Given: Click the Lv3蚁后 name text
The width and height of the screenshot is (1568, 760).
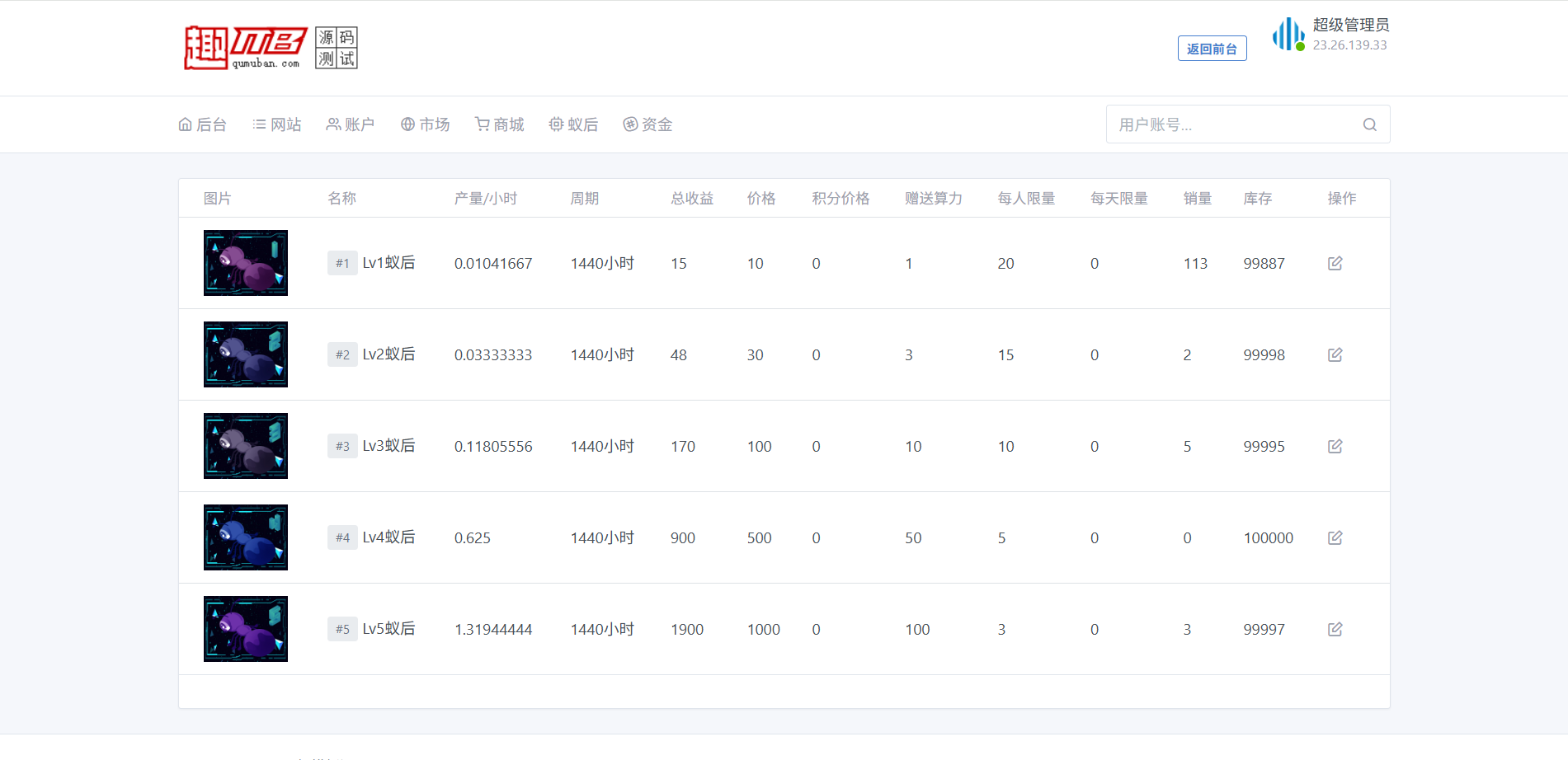Looking at the screenshot, I should [x=388, y=446].
